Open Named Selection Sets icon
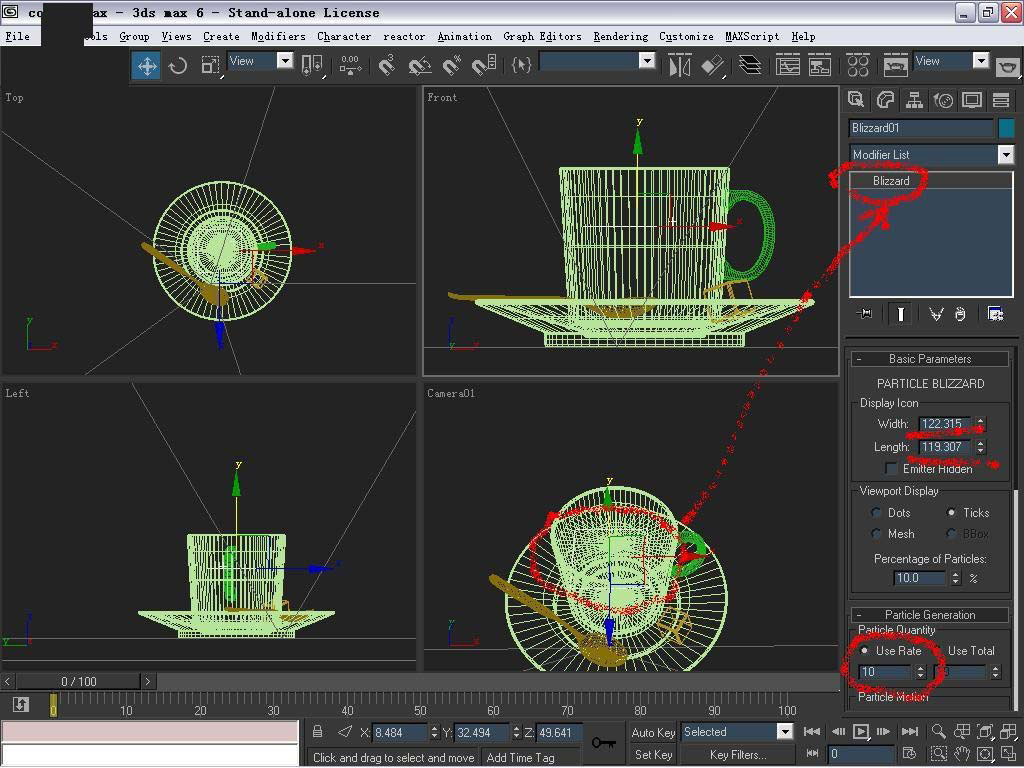 point(521,65)
